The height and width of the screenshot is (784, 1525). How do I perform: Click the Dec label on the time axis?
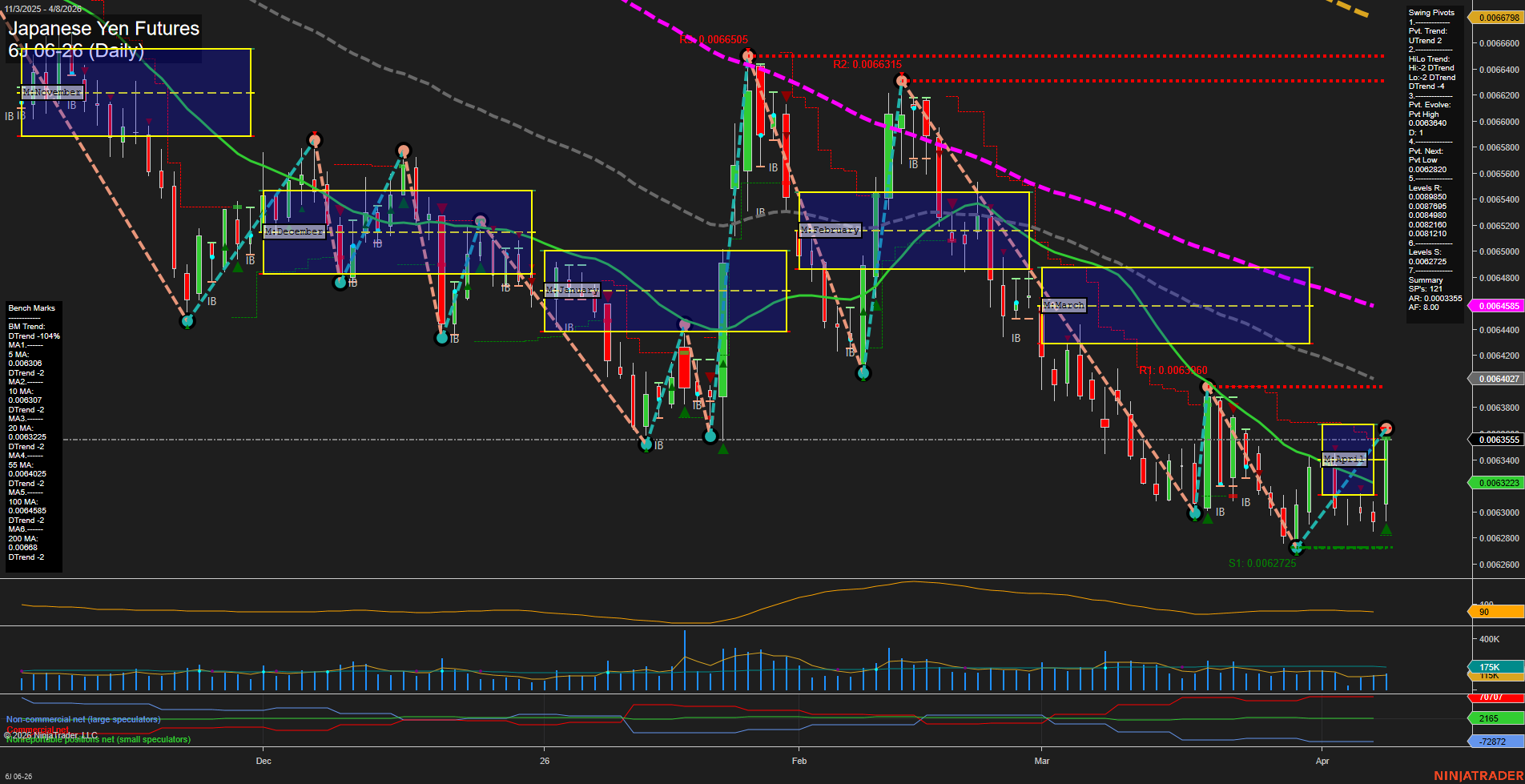point(264,761)
